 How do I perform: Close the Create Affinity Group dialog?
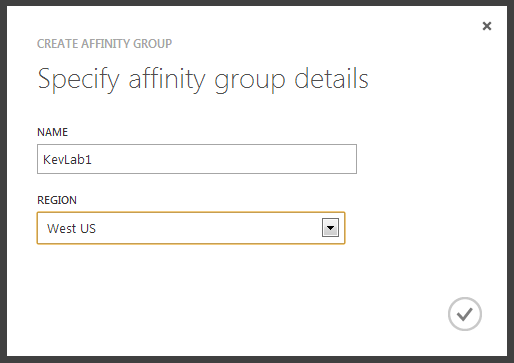pos(487,26)
